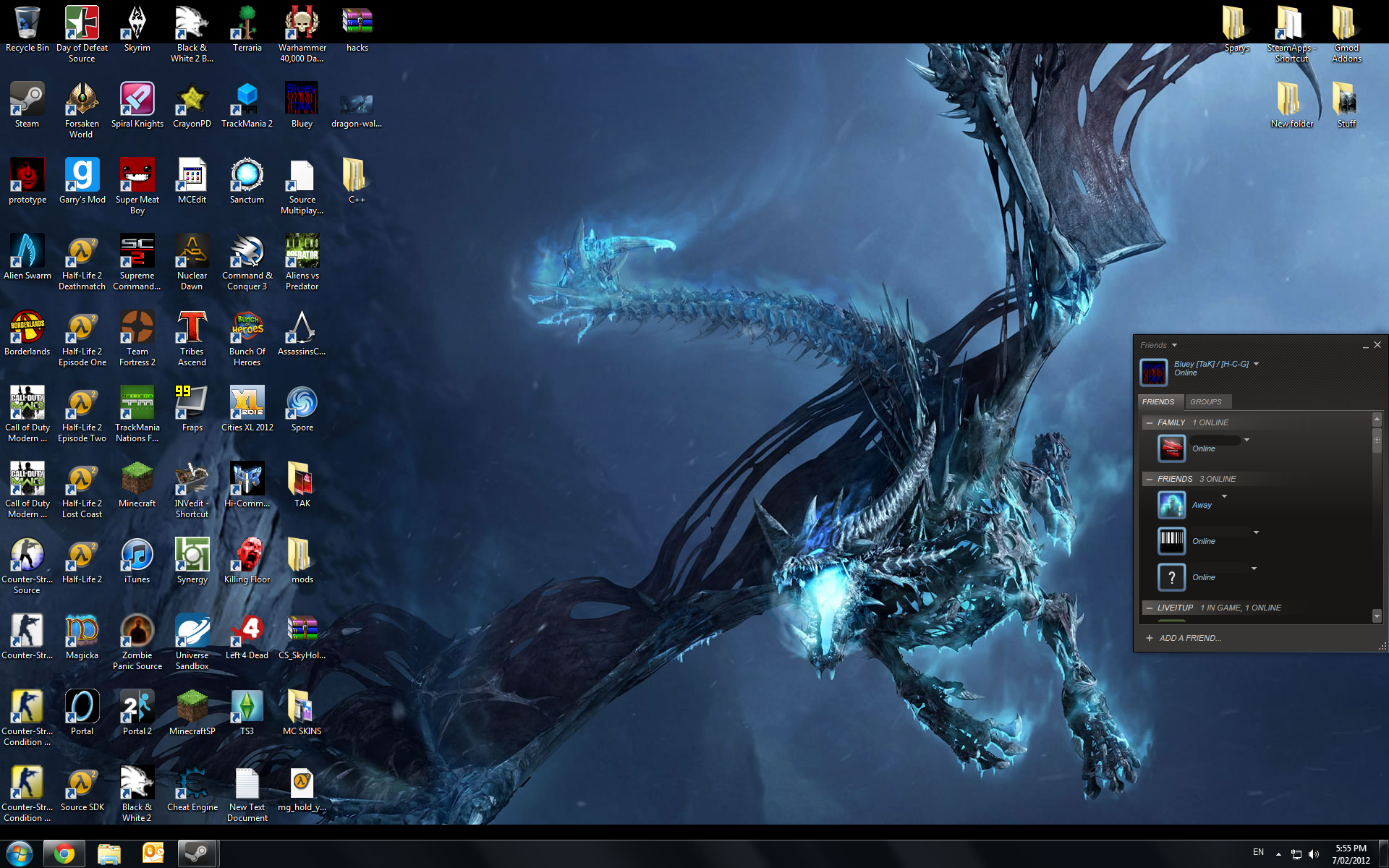Launch Minecraft from the desktop
The image size is (1389, 868).
click(137, 485)
